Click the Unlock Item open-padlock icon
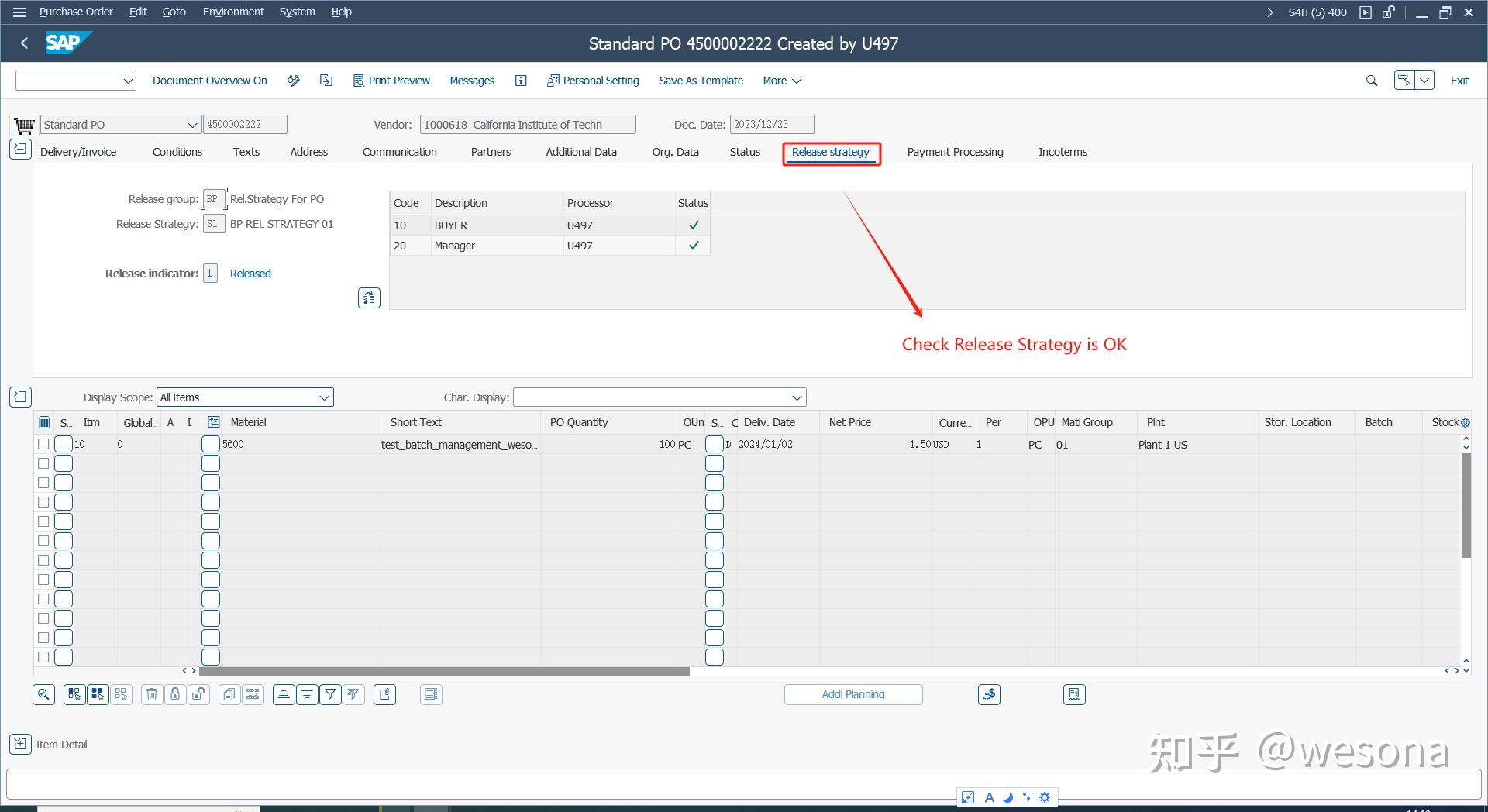Screen dimensions: 1488x812 click(198, 694)
